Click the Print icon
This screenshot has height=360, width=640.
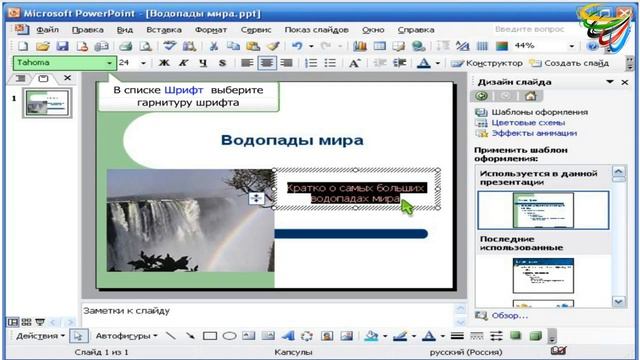pyautogui.click(x=125, y=46)
